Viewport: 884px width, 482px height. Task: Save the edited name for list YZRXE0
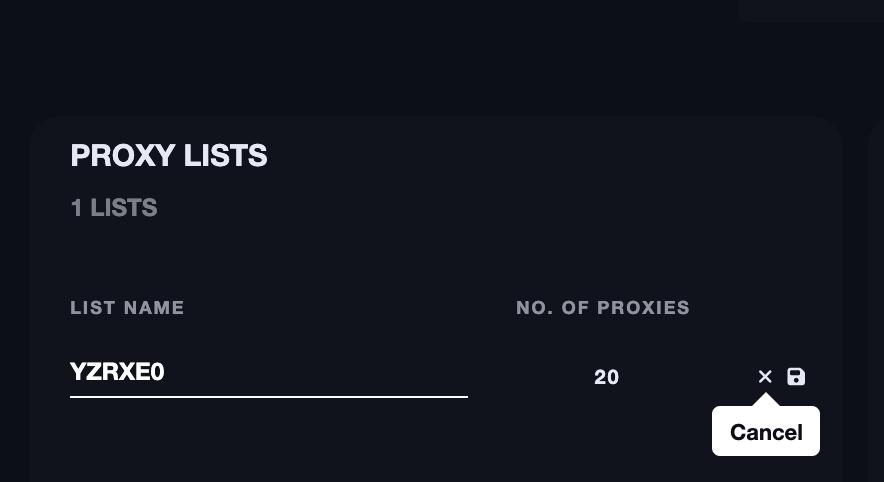coord(796,377)
